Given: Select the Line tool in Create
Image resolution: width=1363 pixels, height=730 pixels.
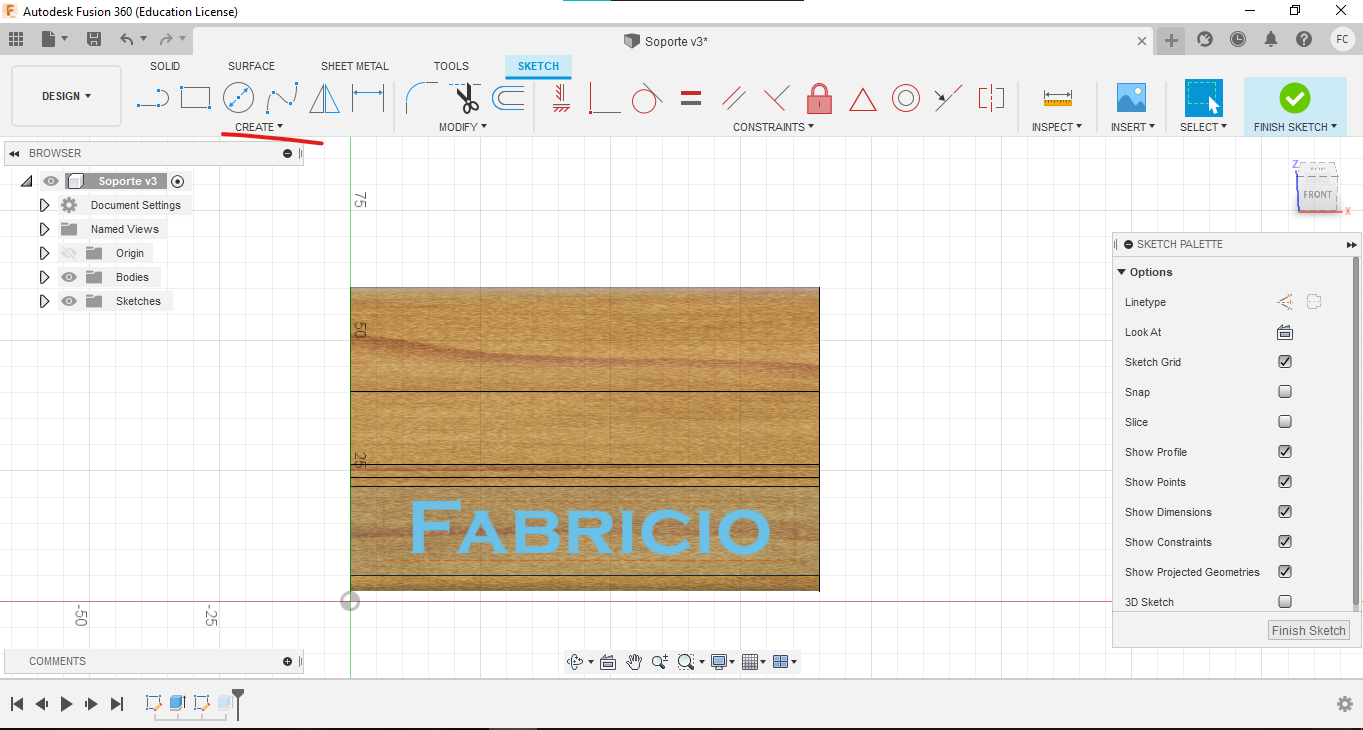Looking at the screenshot, I should click(x=153, y=98).
